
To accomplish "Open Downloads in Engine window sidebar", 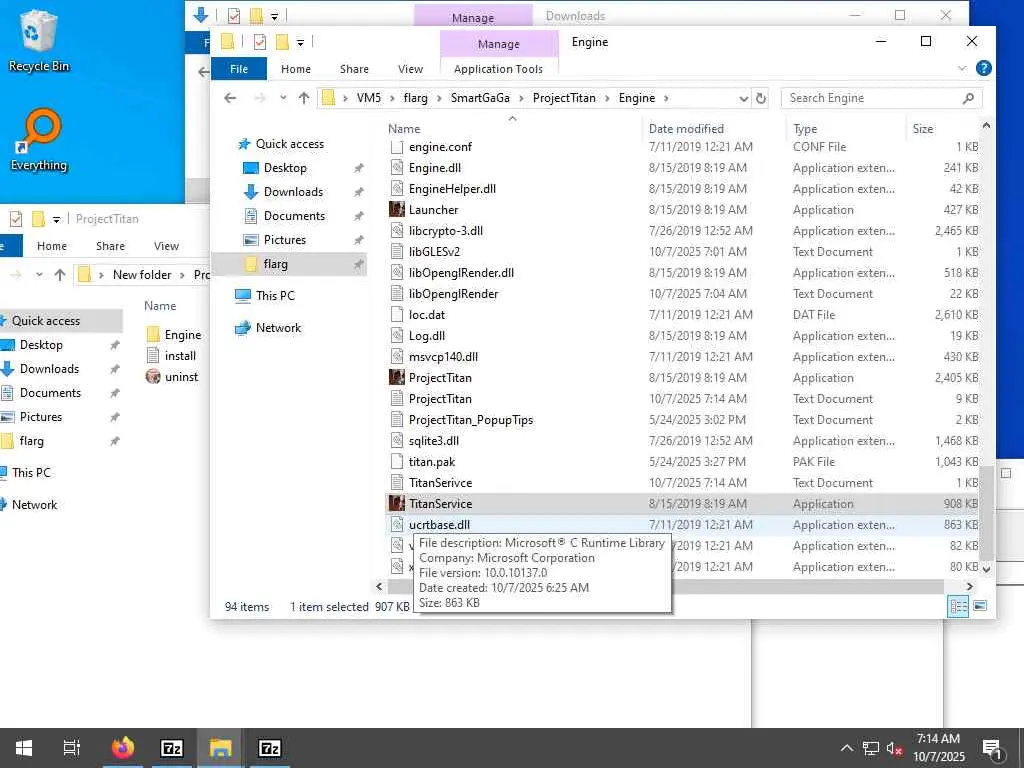I will point(293,192).
